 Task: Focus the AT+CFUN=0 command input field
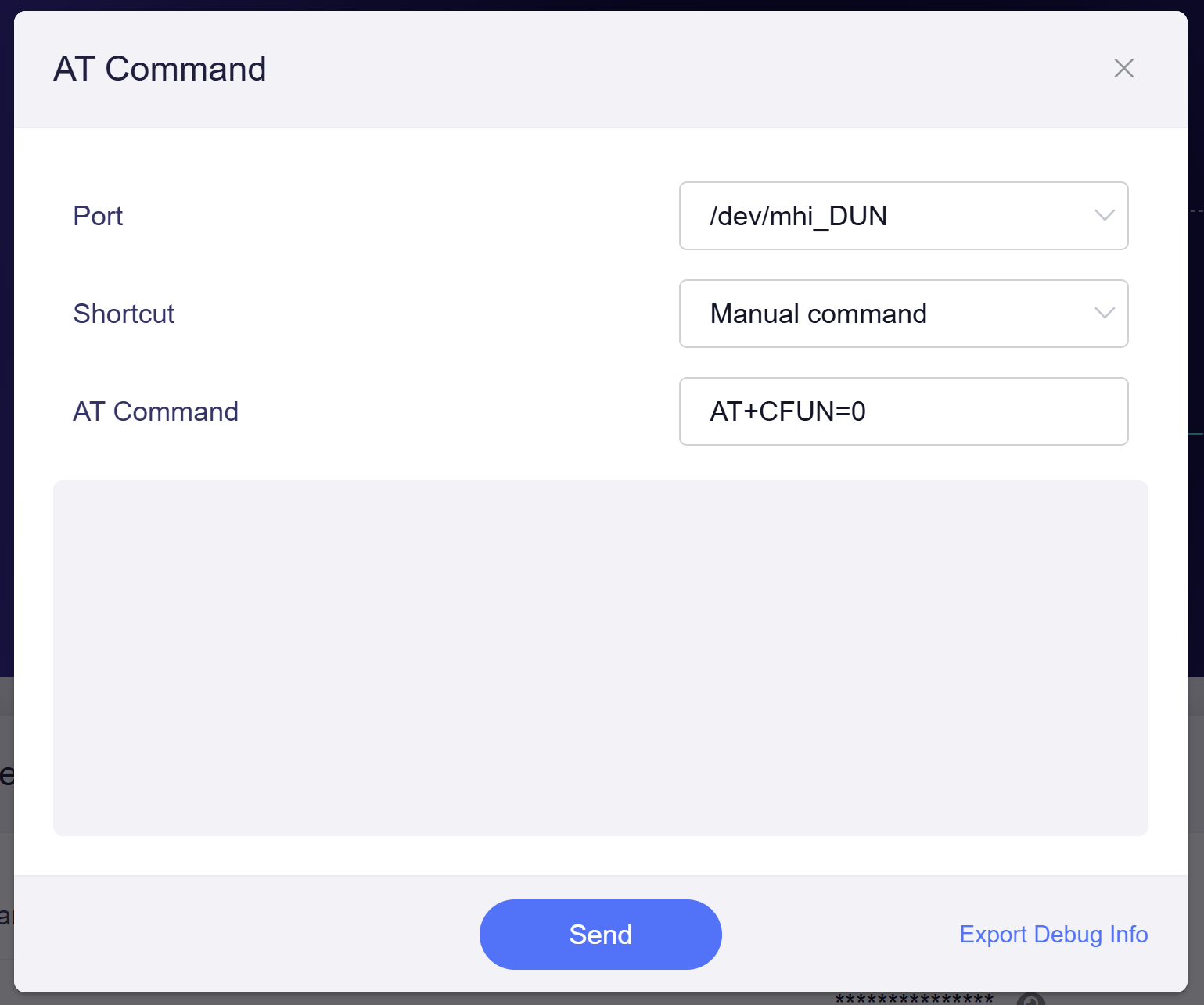[x=903, y=411]
